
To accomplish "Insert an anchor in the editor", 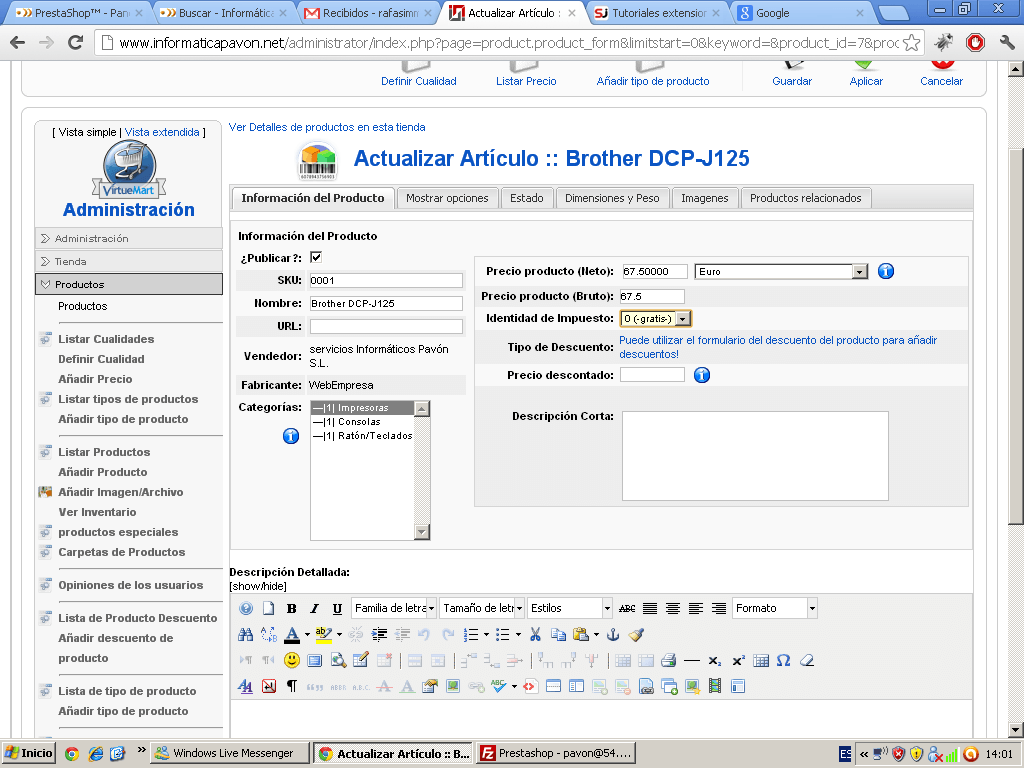I will pos(613,634).
